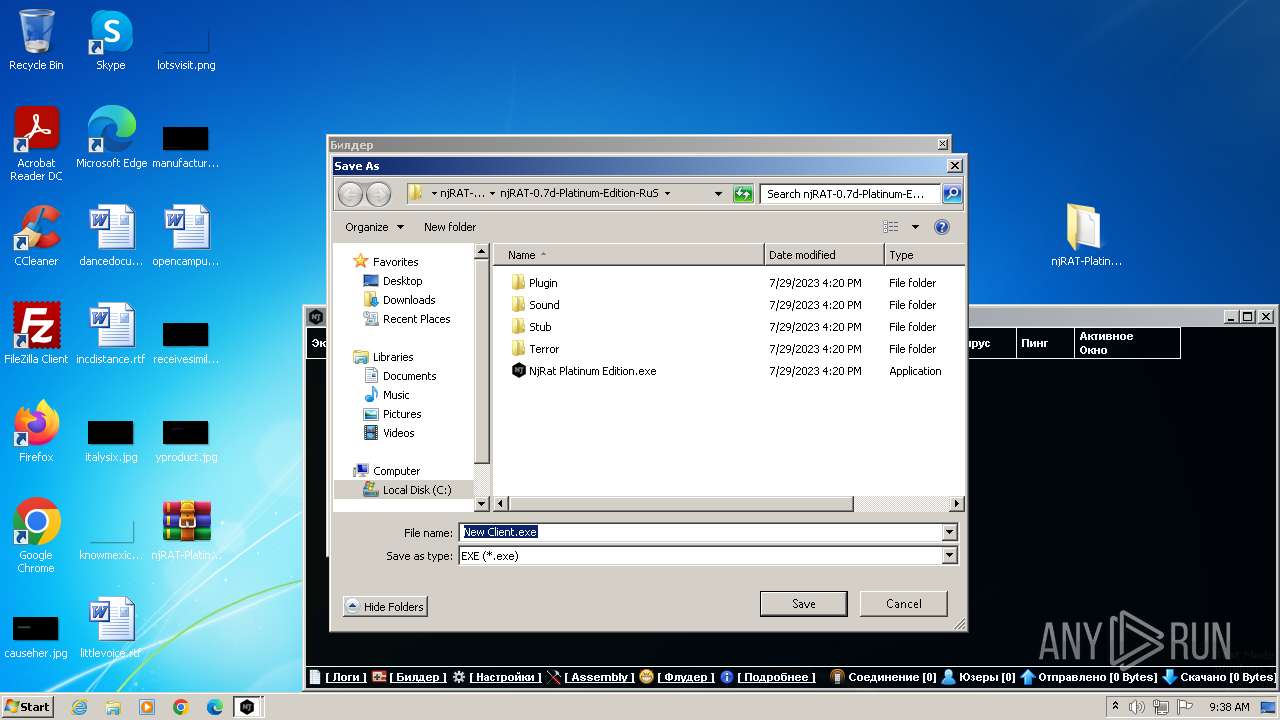Open dancedocu Word document on desktop
The height and width of the screenshot is (720, 1280).
pyautogui.click(x=111, y=236)
